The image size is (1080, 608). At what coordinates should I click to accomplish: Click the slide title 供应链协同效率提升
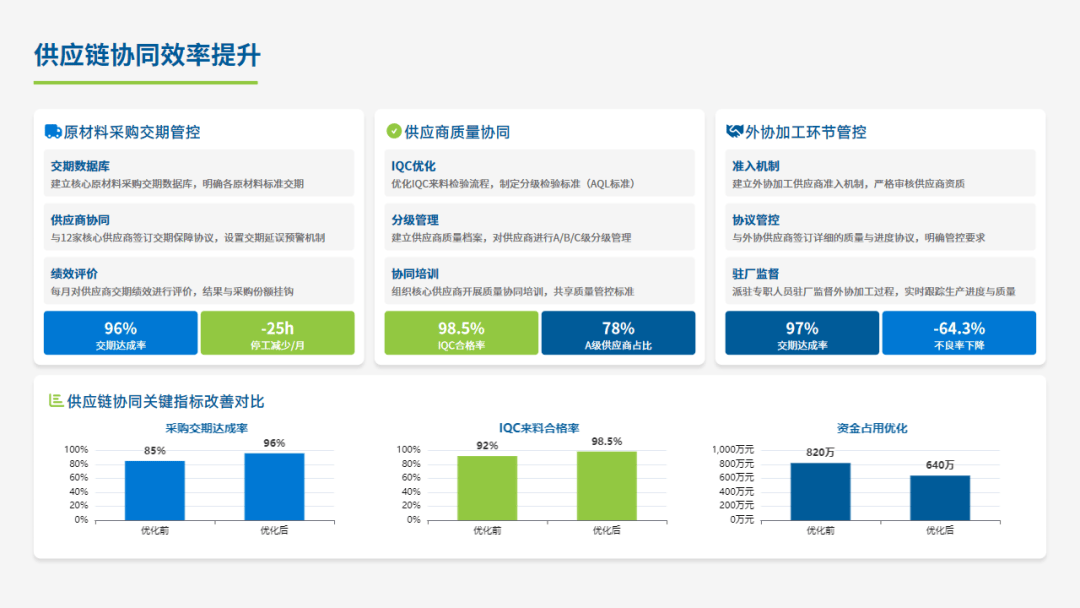(147, 54)
